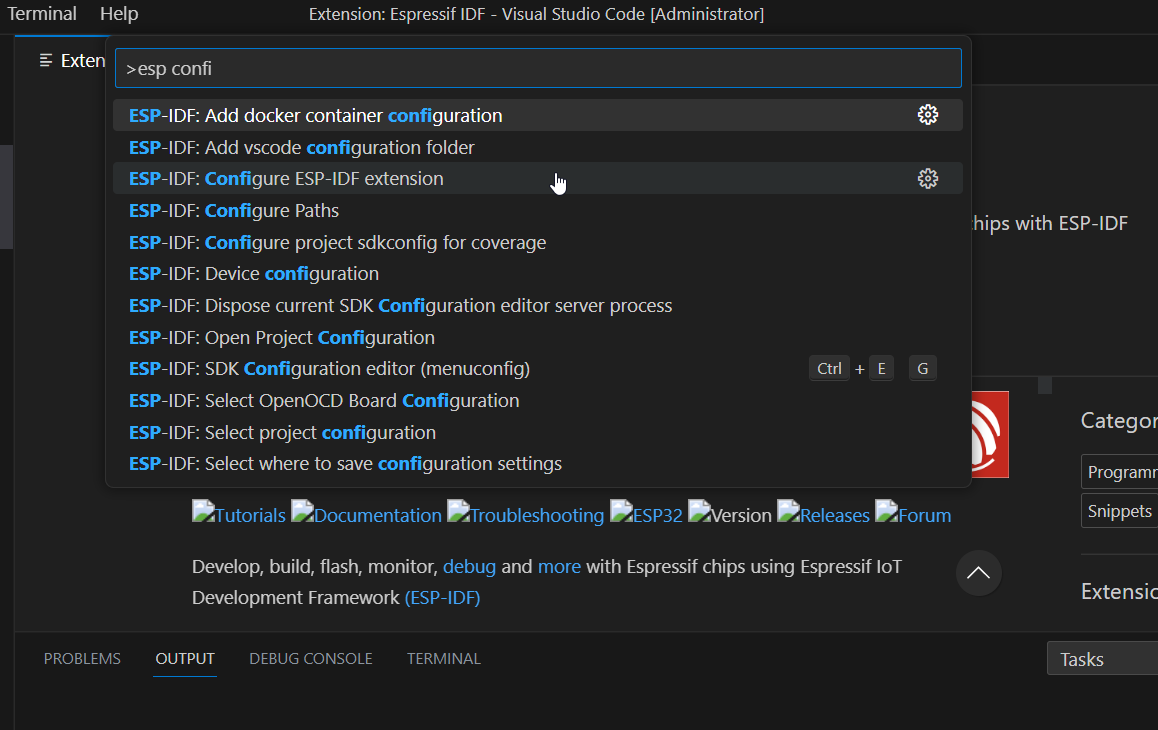1158x730 pixels.
Task: Open the Help menu
Action: pos(119,14)
